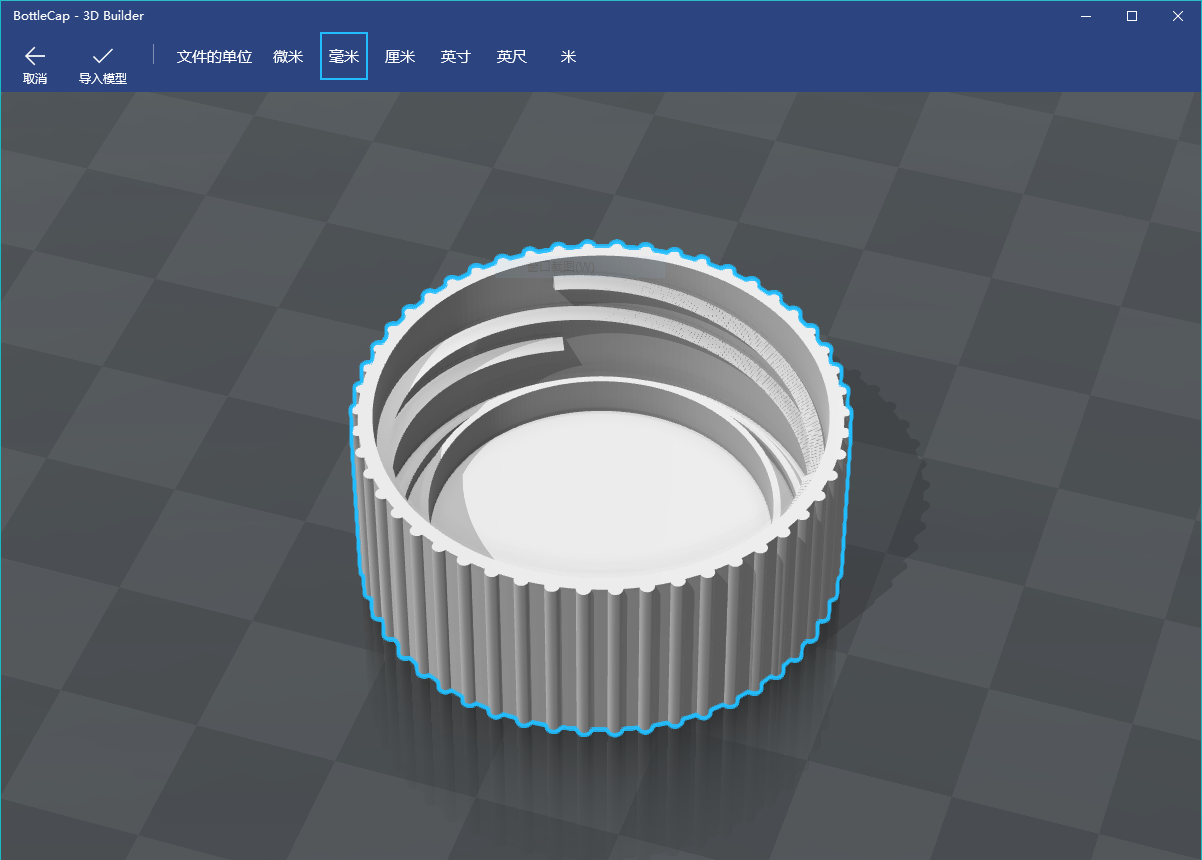Screen dimensions: 1202x860
Task: Switch the unit to 米
Action: (x=568, y=57)
